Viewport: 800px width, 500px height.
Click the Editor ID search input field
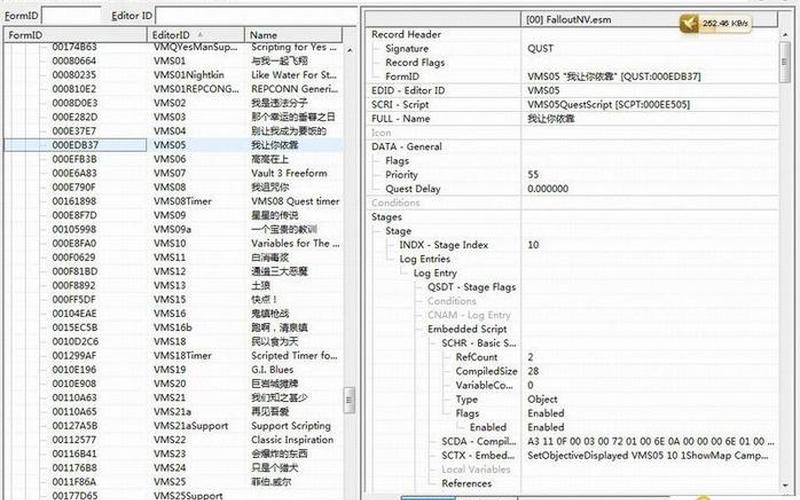254,15
